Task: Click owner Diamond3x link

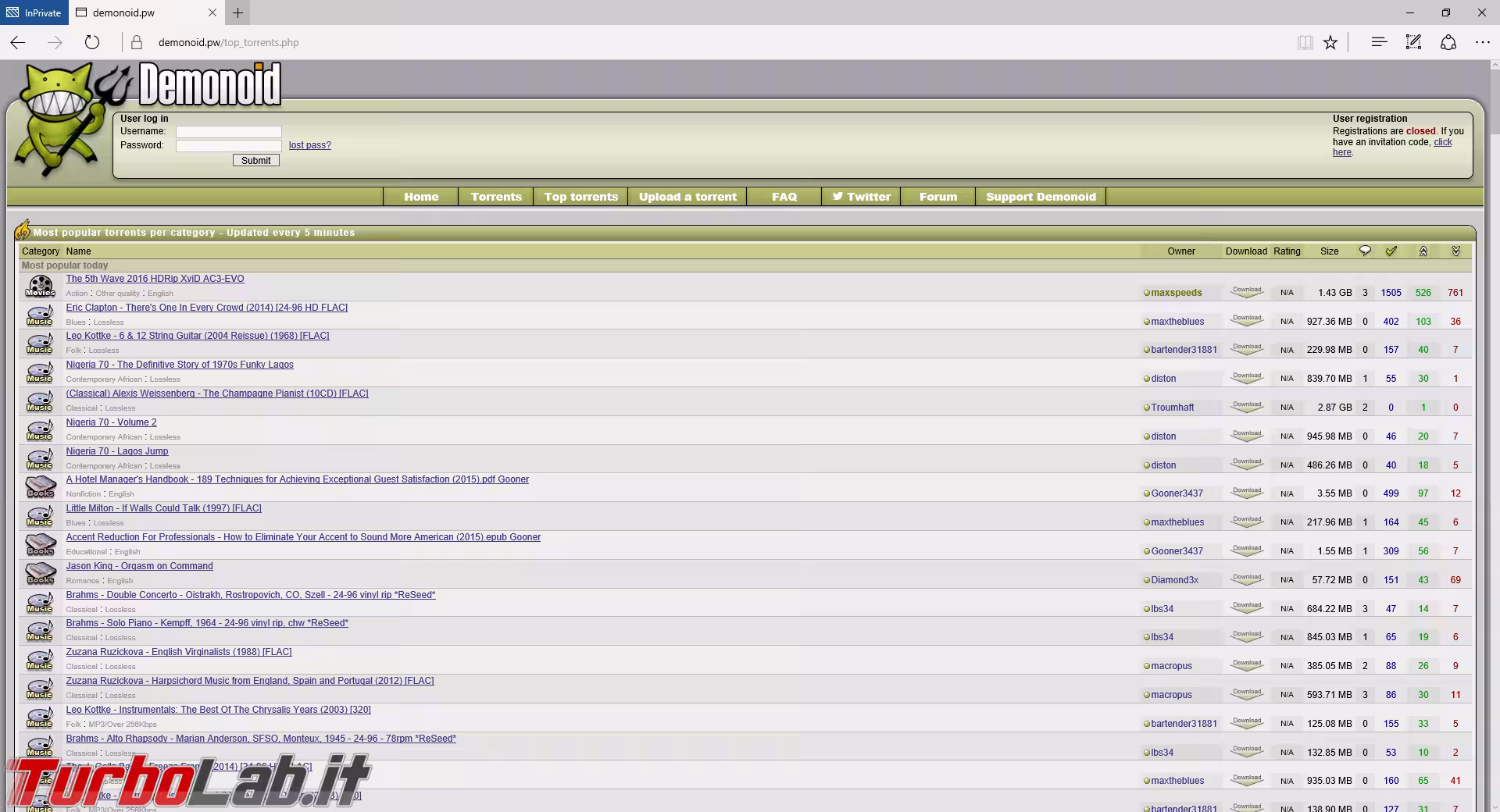Action: [x=1174, y=580]
